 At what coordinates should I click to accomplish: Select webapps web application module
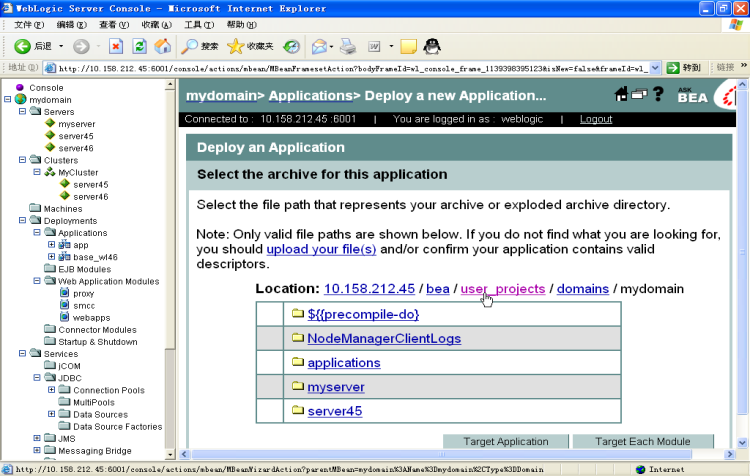(x=91, y=318)
